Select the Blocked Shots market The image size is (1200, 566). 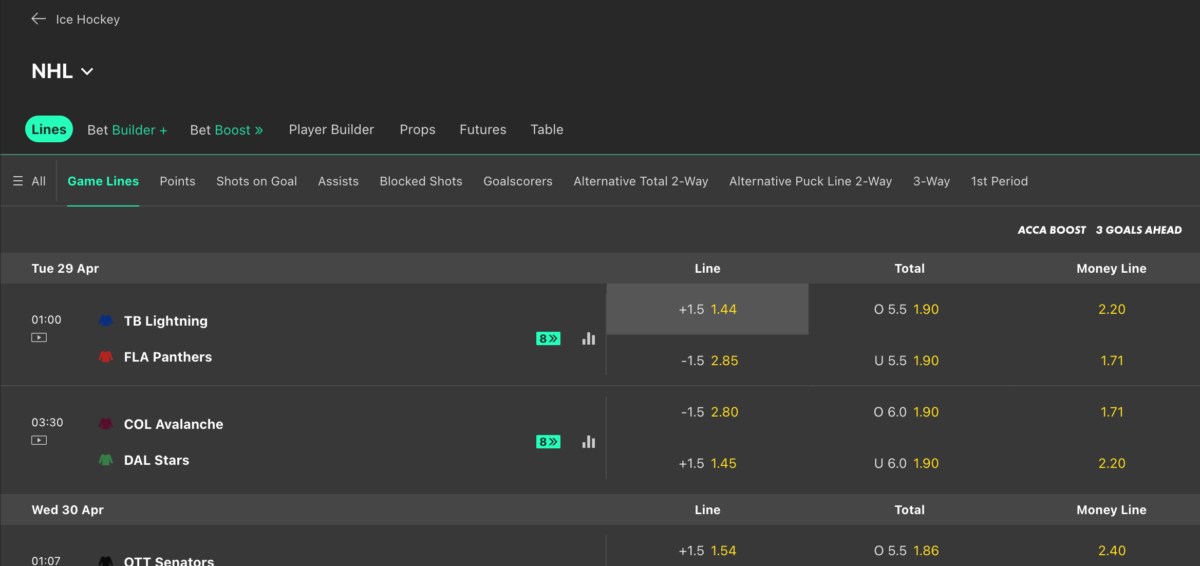tap(421, 181)
